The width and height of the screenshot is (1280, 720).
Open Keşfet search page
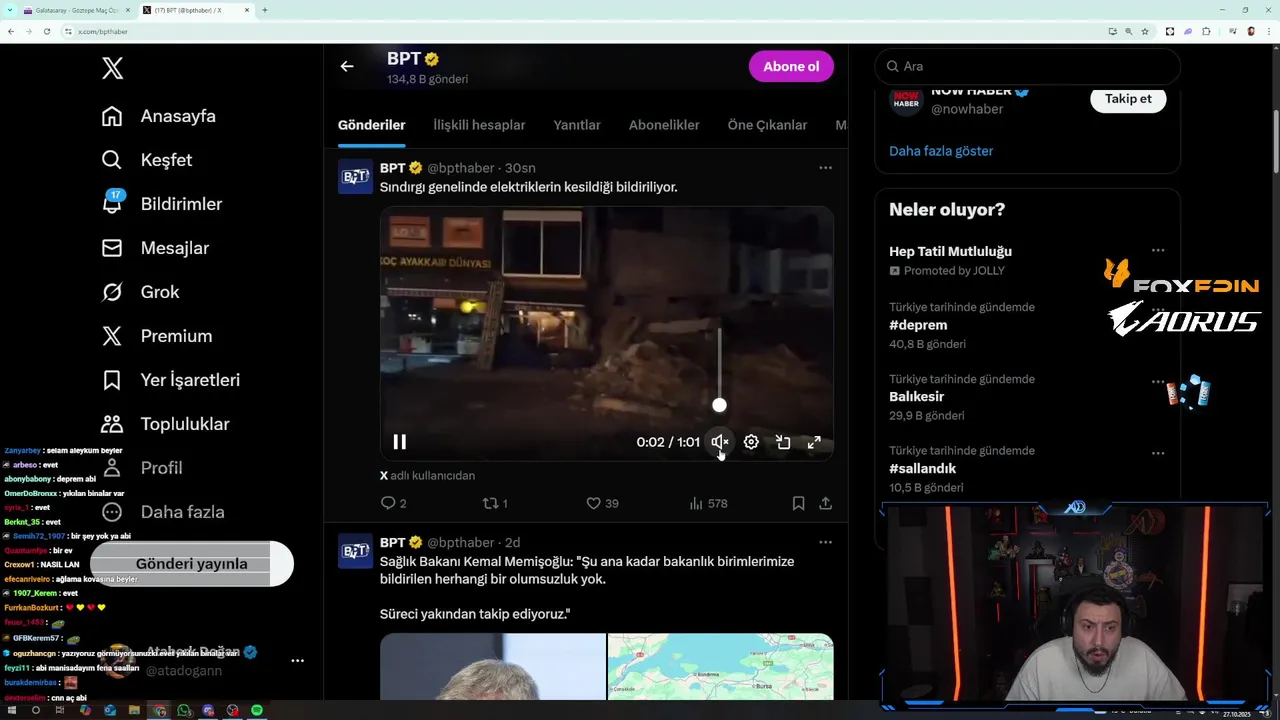coord(147,160)
